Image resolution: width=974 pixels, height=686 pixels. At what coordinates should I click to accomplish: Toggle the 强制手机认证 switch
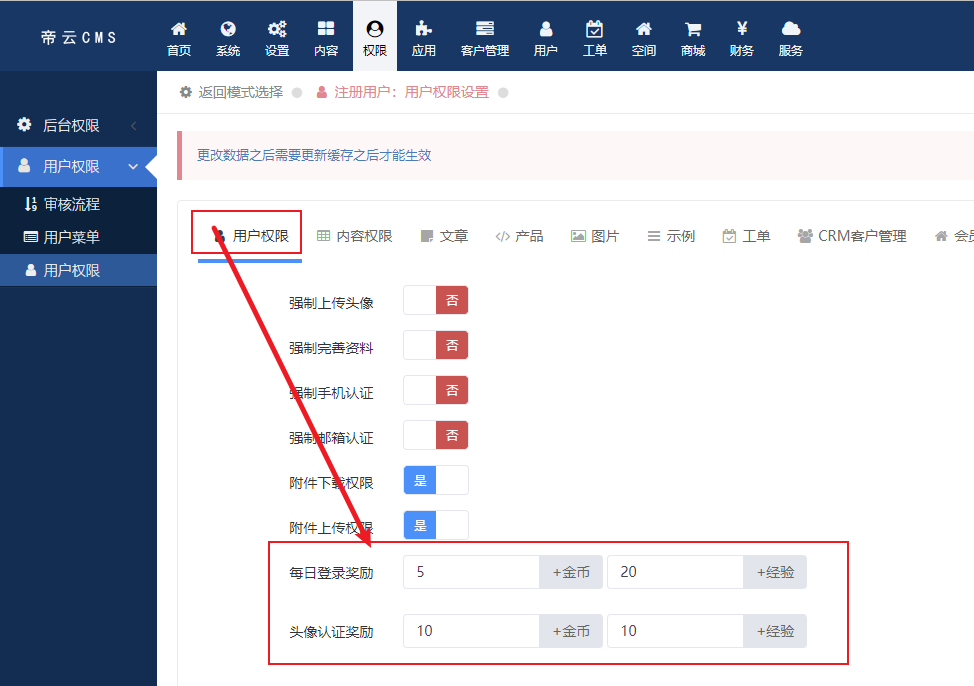(x=435, y=390)
